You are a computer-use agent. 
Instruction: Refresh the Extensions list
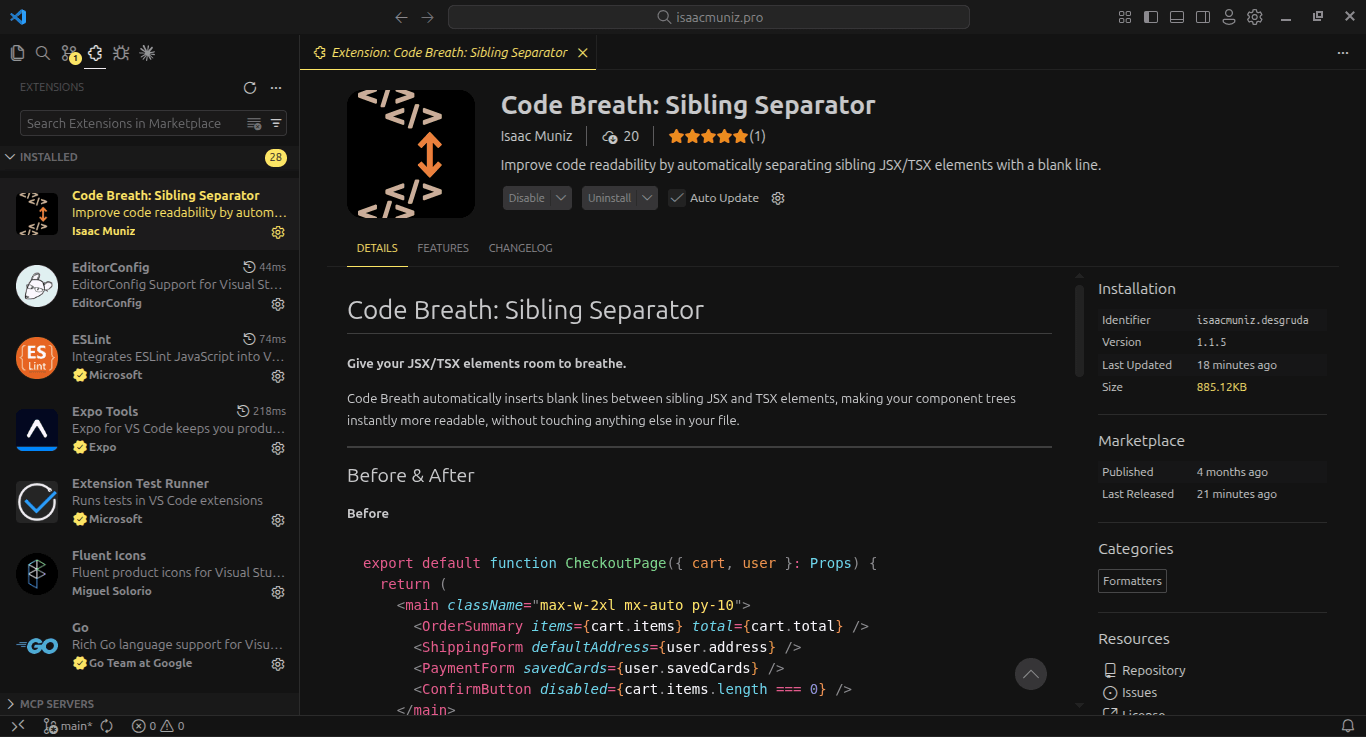(250, 88)
